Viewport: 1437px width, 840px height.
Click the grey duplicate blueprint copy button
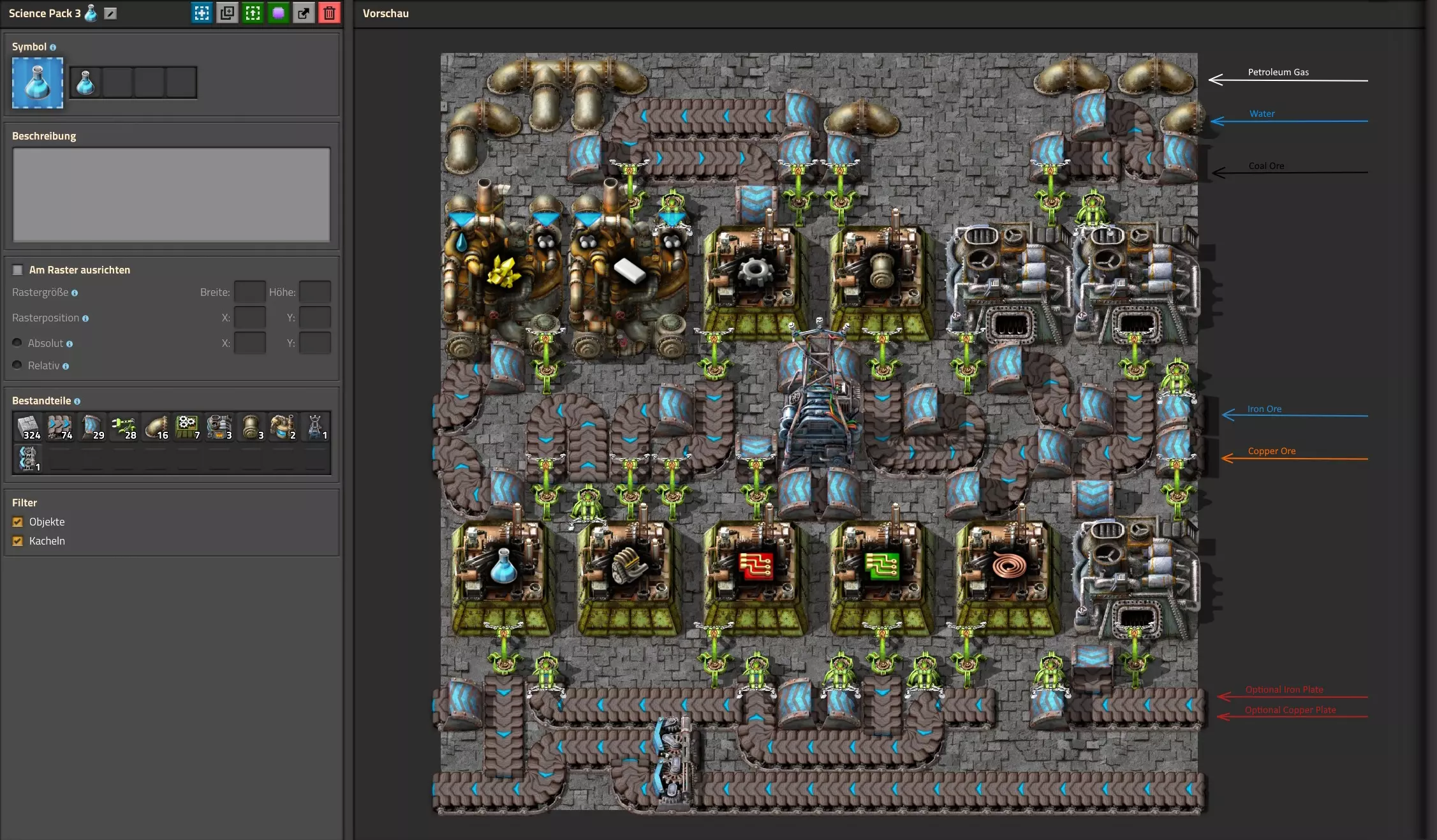(x=227, y=13)
